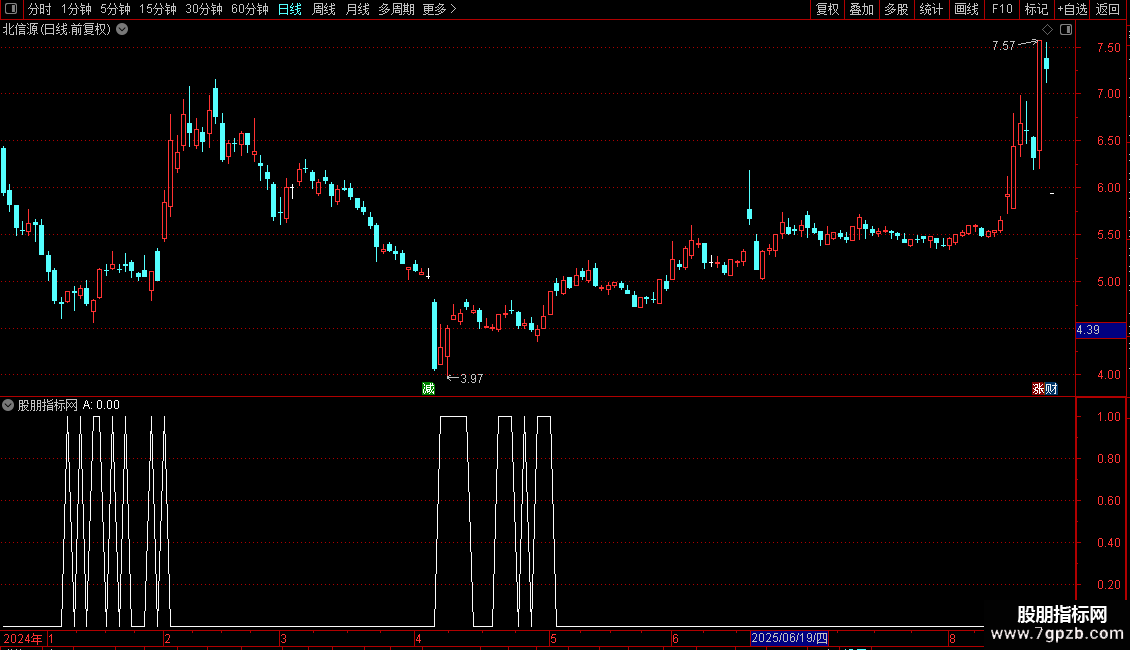1130x650 pixels.
Task: Open the 画线 drawing tools
Action: point(966,9)
